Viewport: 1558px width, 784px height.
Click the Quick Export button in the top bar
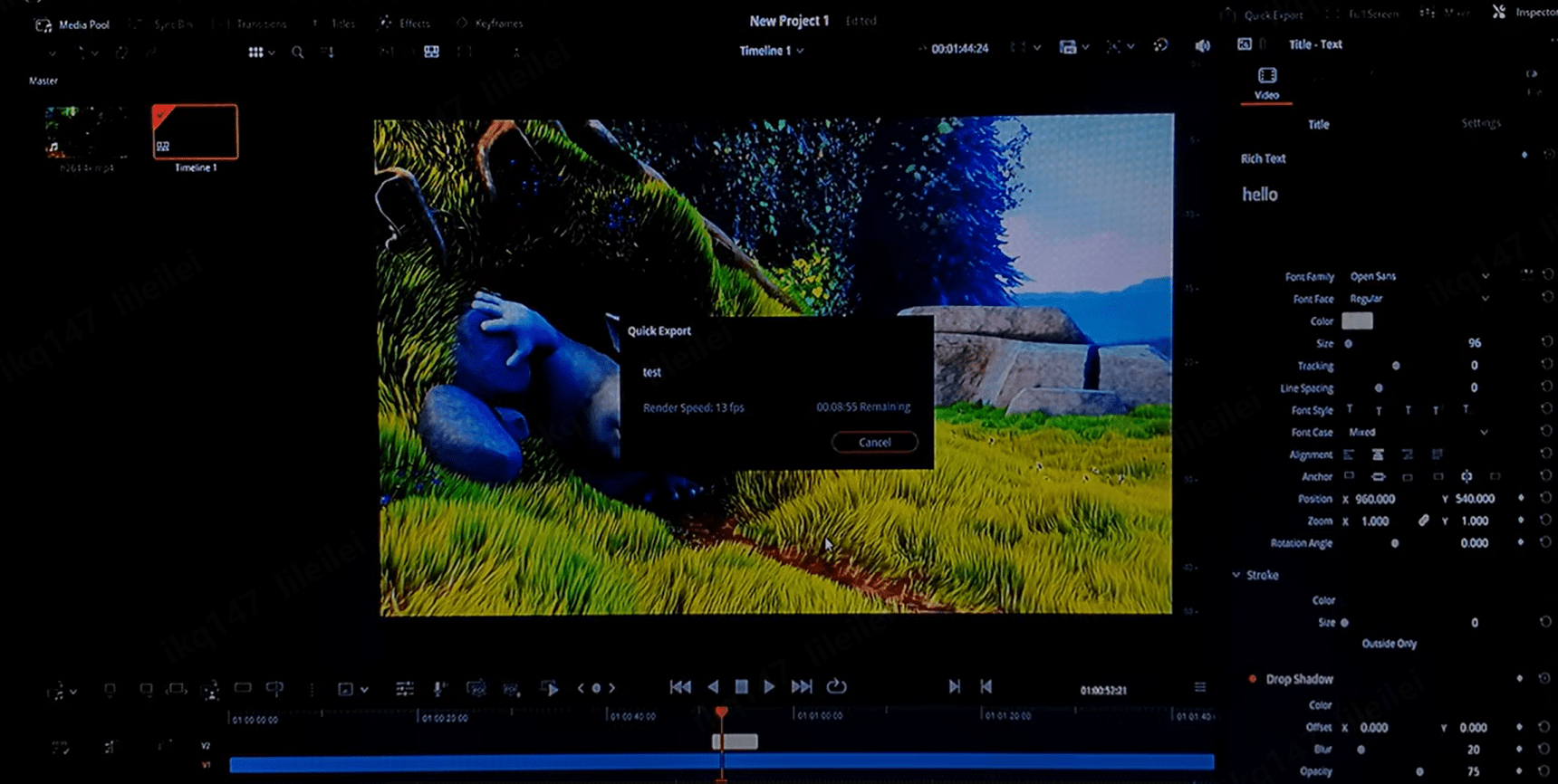pyautogui.click(x=1263, y=14)
